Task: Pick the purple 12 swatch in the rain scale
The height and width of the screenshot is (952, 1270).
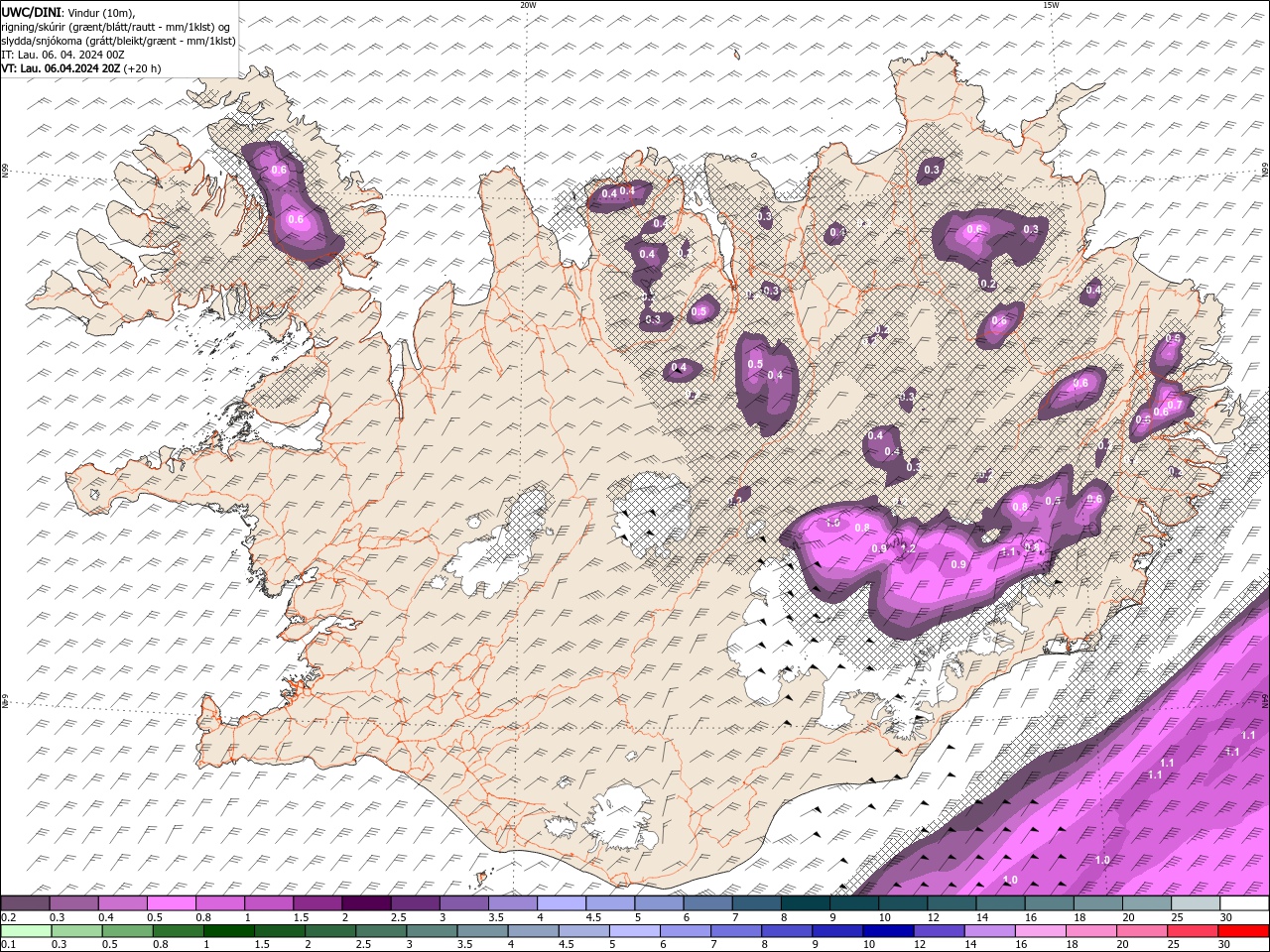Action: click(x=939, y=931)
